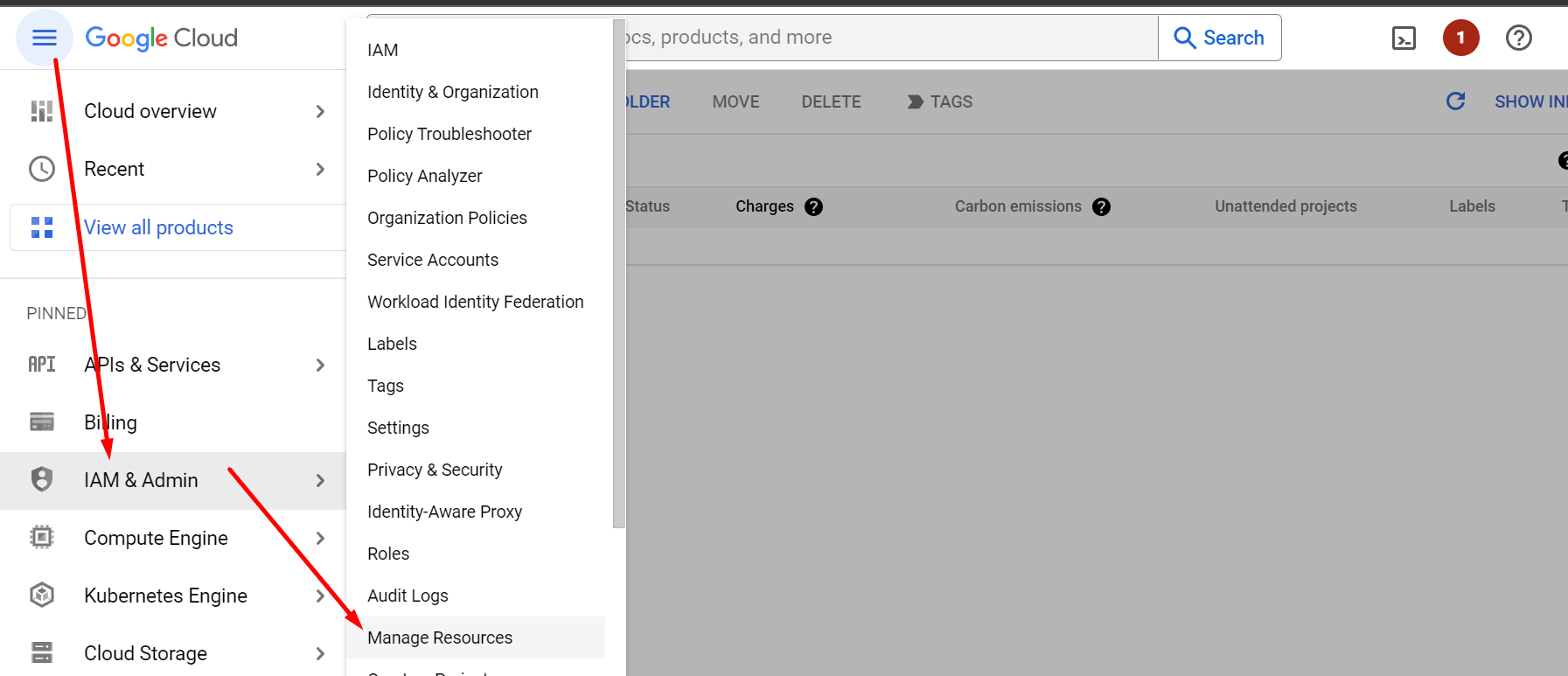The height and width of the screenshot is (676, 1568).
Task: Expand the Cloud overview submenu arrow
Action: pyautogui.click(x=320, y=111)
